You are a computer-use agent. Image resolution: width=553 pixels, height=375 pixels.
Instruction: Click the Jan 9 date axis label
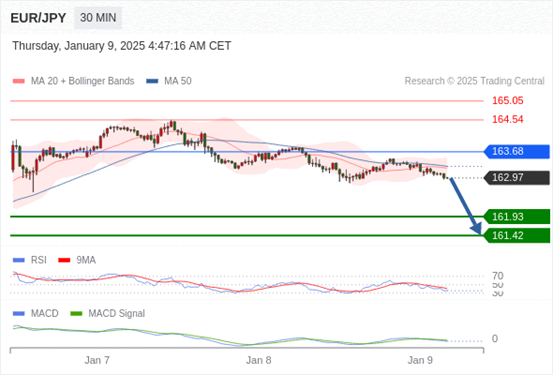[420, 361]
